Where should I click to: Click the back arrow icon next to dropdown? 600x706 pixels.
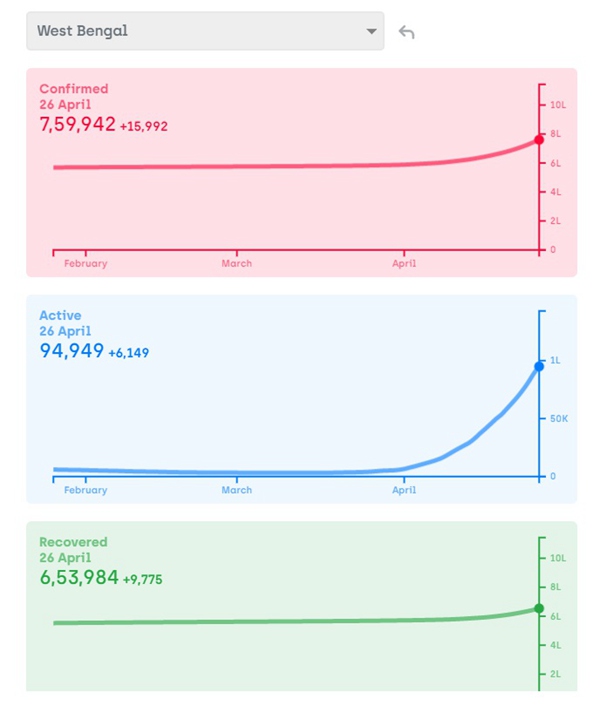tap(406, 32)
